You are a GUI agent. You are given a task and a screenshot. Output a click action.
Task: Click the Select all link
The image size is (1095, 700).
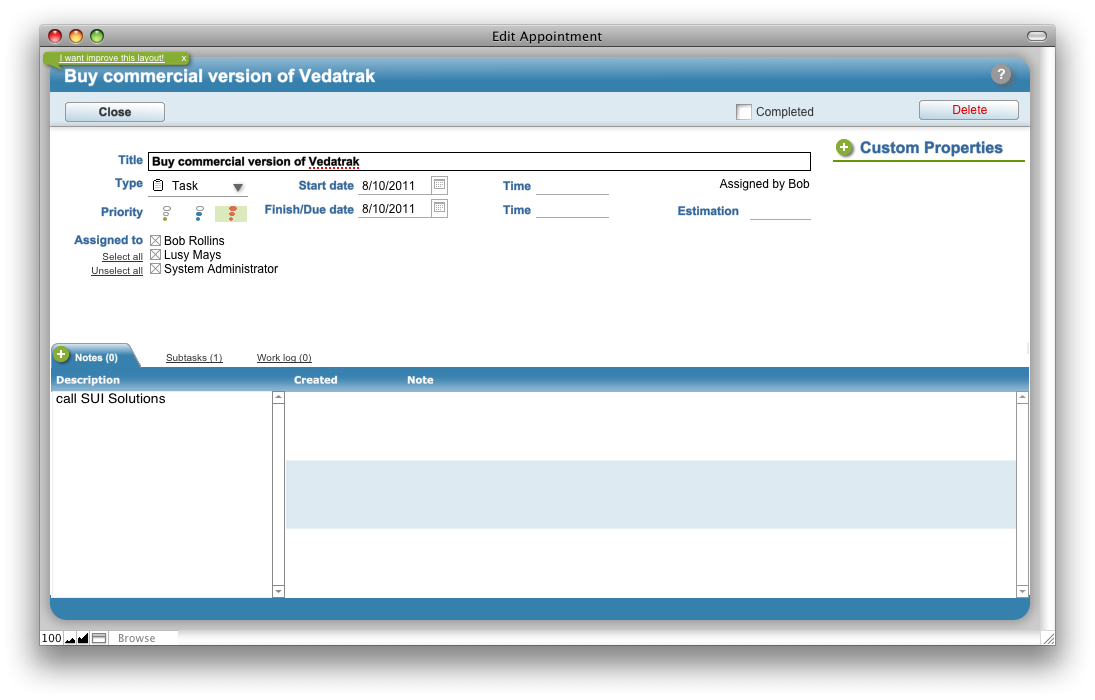point(122,257)
